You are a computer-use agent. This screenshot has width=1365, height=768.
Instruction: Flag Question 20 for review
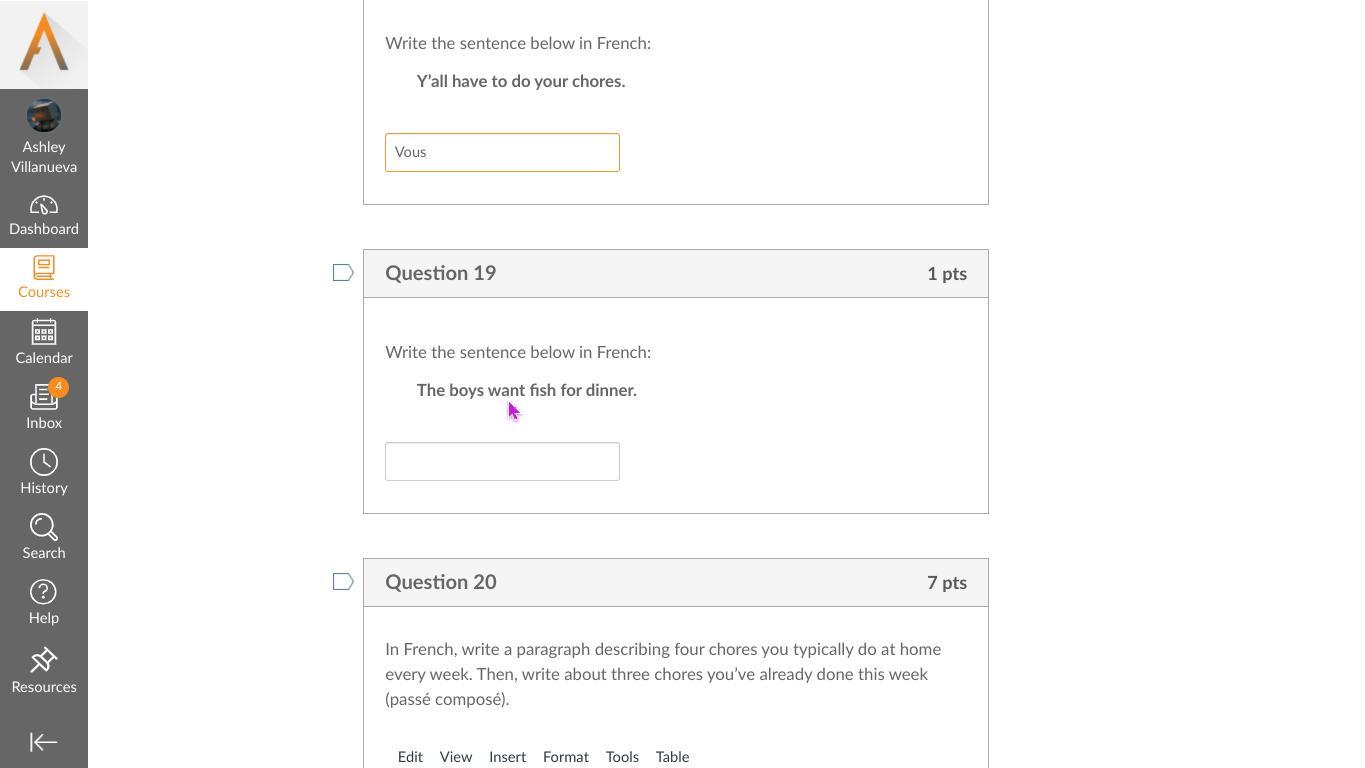click(x=343, y=582)
